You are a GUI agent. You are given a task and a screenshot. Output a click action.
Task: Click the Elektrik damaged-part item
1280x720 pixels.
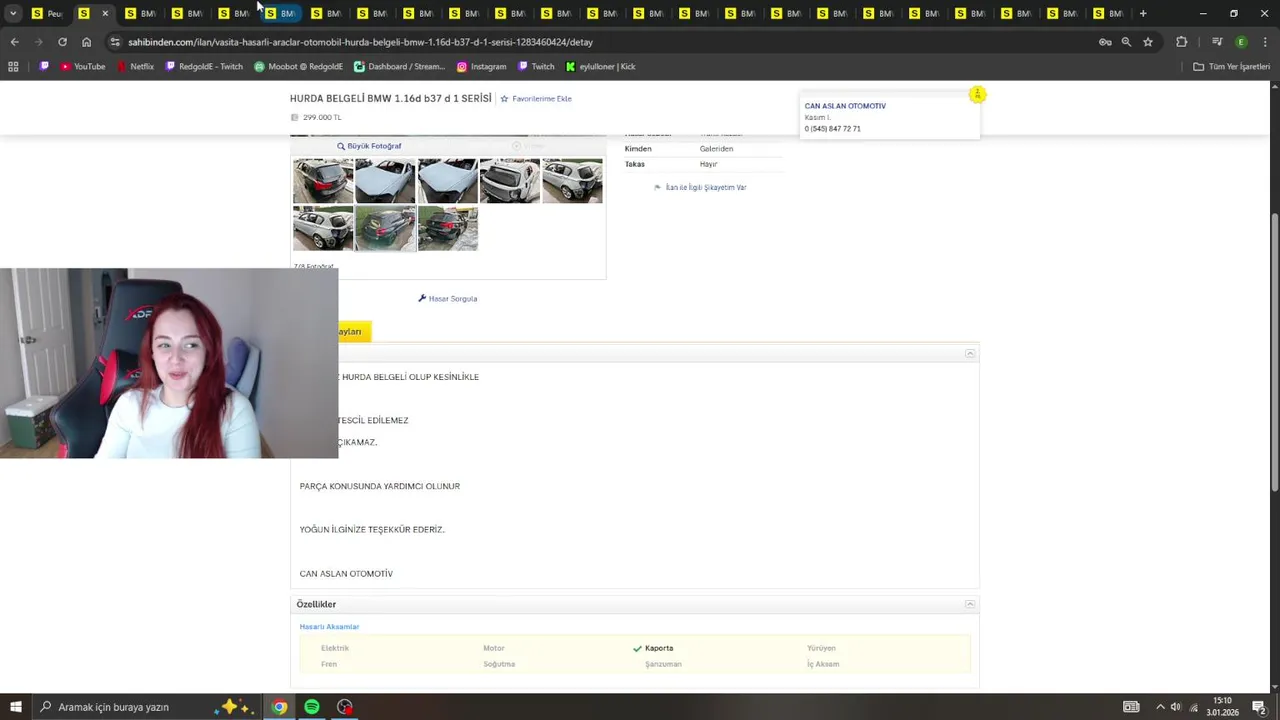pyautogui.click(x=335, y=648)
